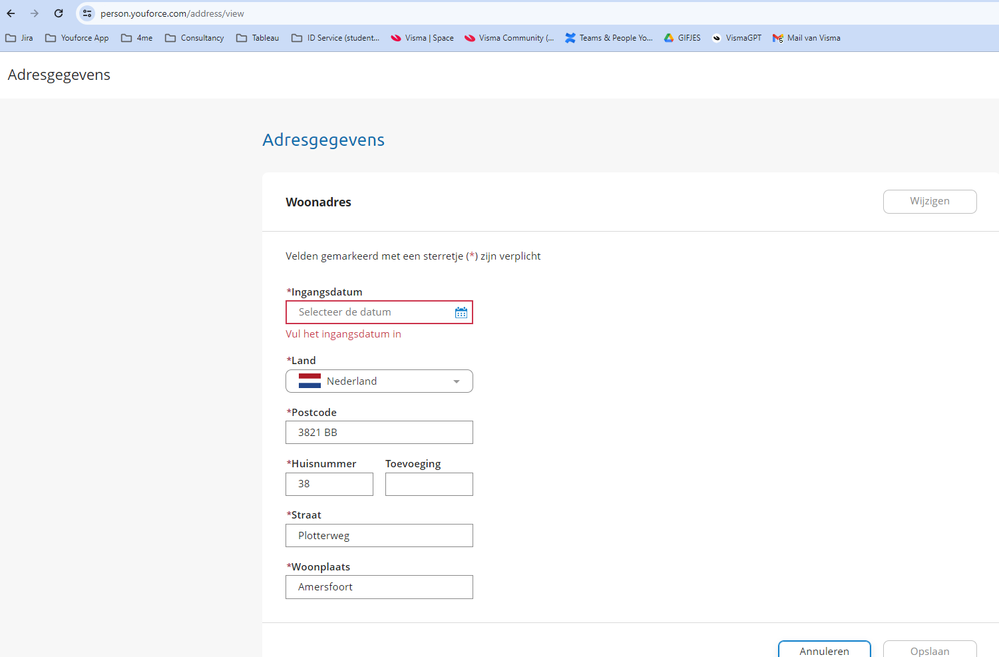
Task: Open the GIFJES Drive bookmark
Action: 682,38
